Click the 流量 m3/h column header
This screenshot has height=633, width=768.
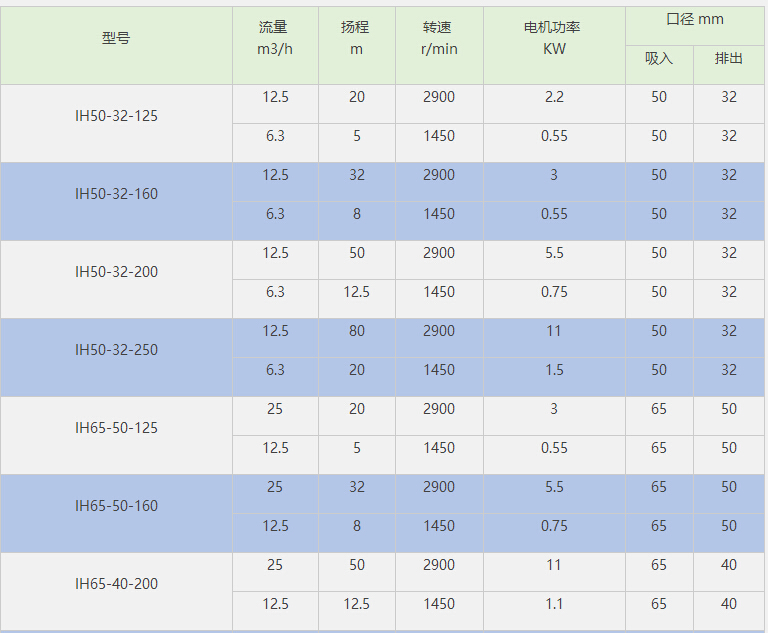(x=275, y=38)
